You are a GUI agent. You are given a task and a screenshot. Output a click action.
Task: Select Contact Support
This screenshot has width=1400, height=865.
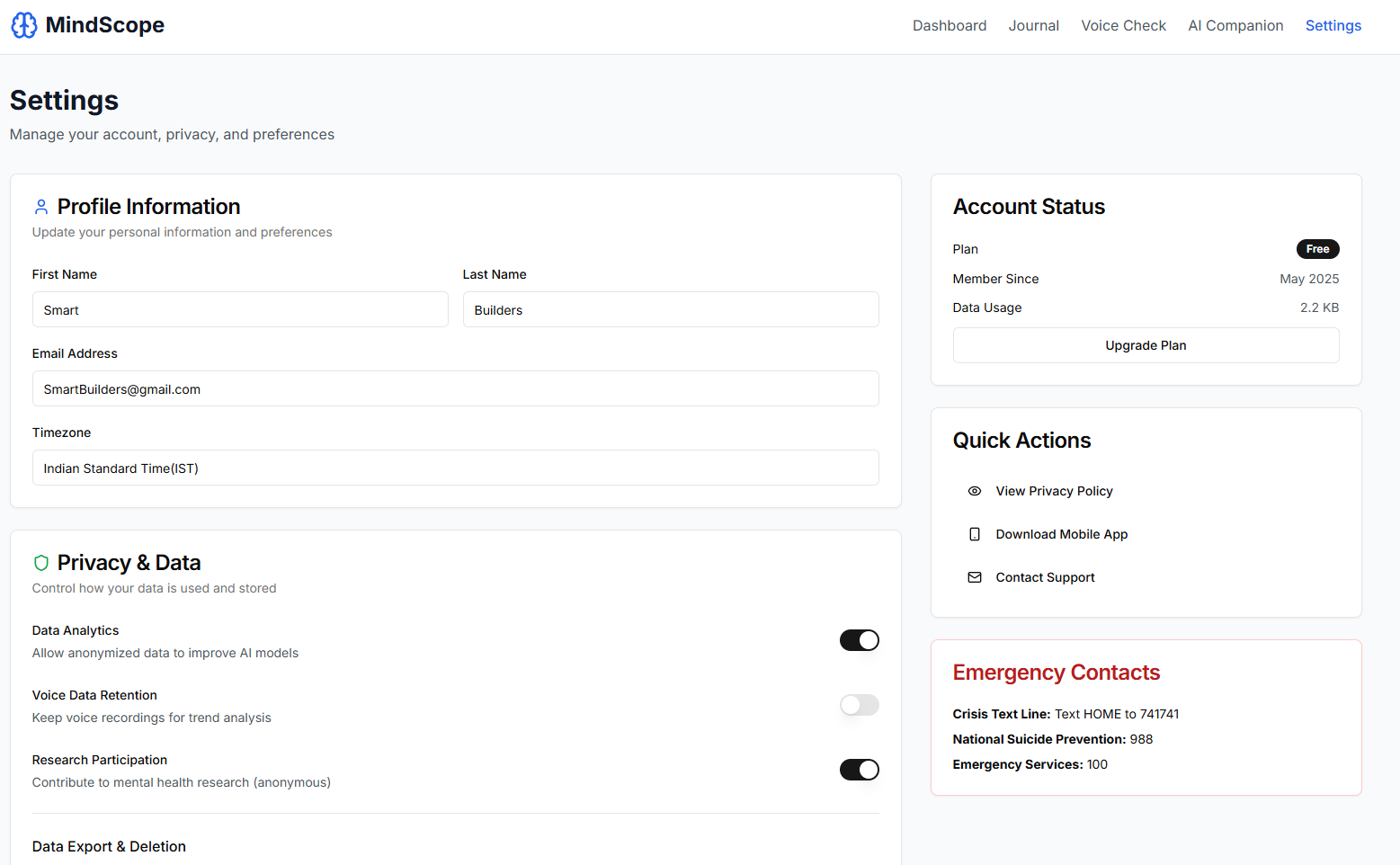pyautogui.click(x=1046, y=577)
